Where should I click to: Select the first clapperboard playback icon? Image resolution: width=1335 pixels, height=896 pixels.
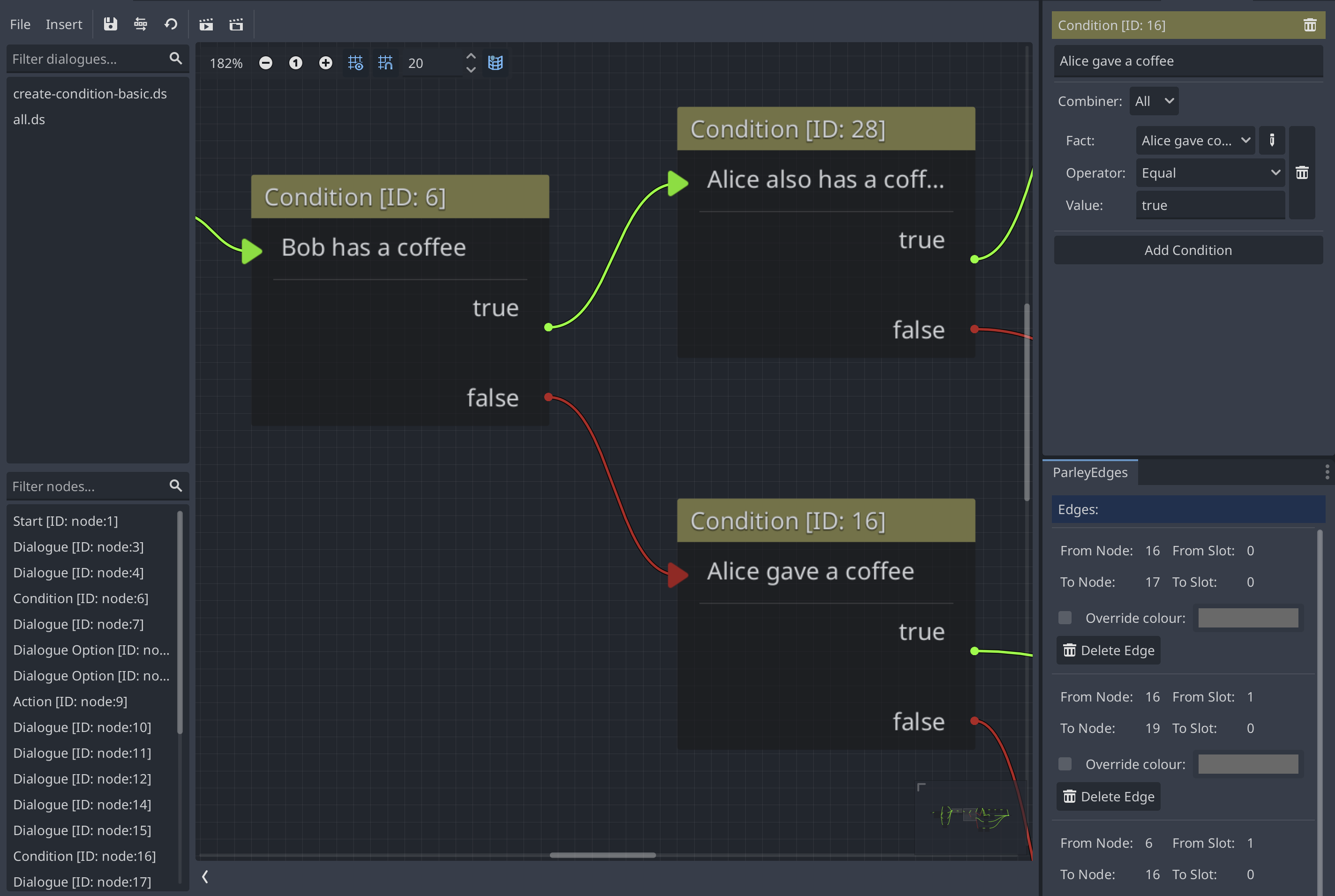tap(206, 24)
